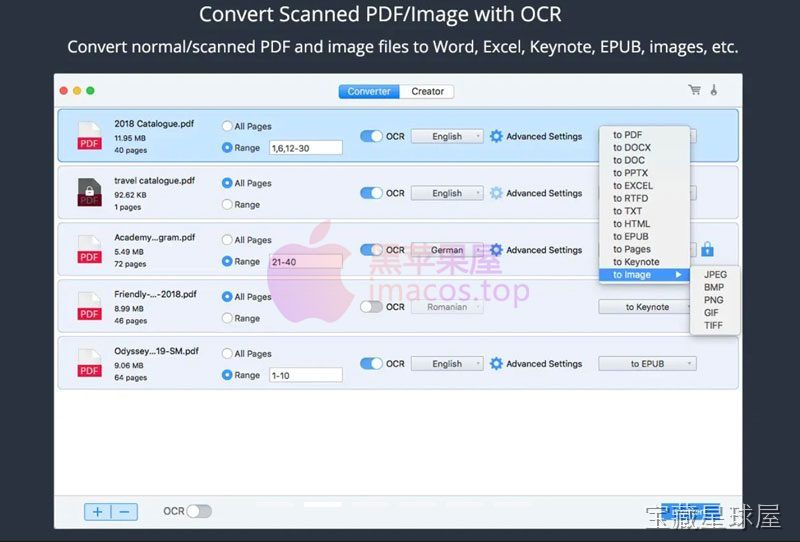Click the registration key icon in the title bar
Screen dimensions: 800x542
point(714,90)
